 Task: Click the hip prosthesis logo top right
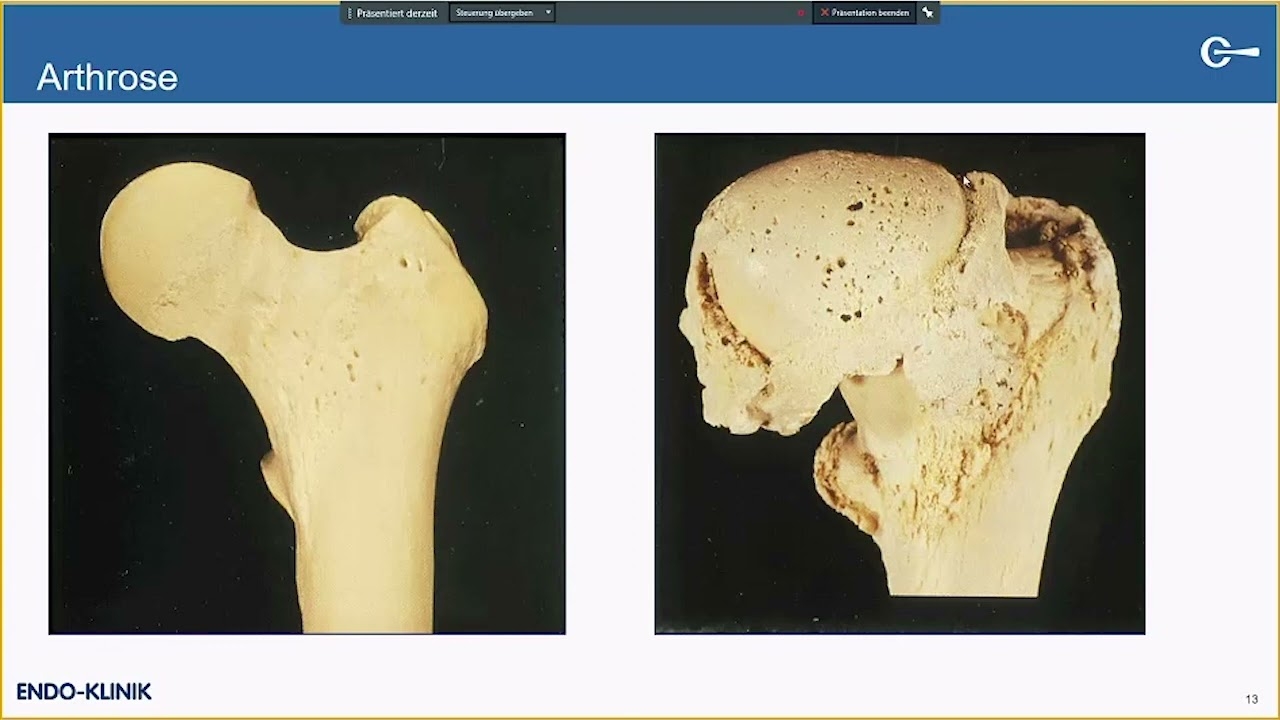click(1229, 51)
